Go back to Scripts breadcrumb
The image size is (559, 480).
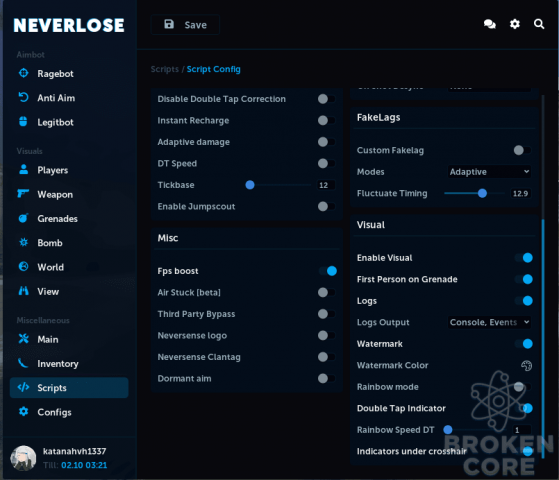coord(164,69)
